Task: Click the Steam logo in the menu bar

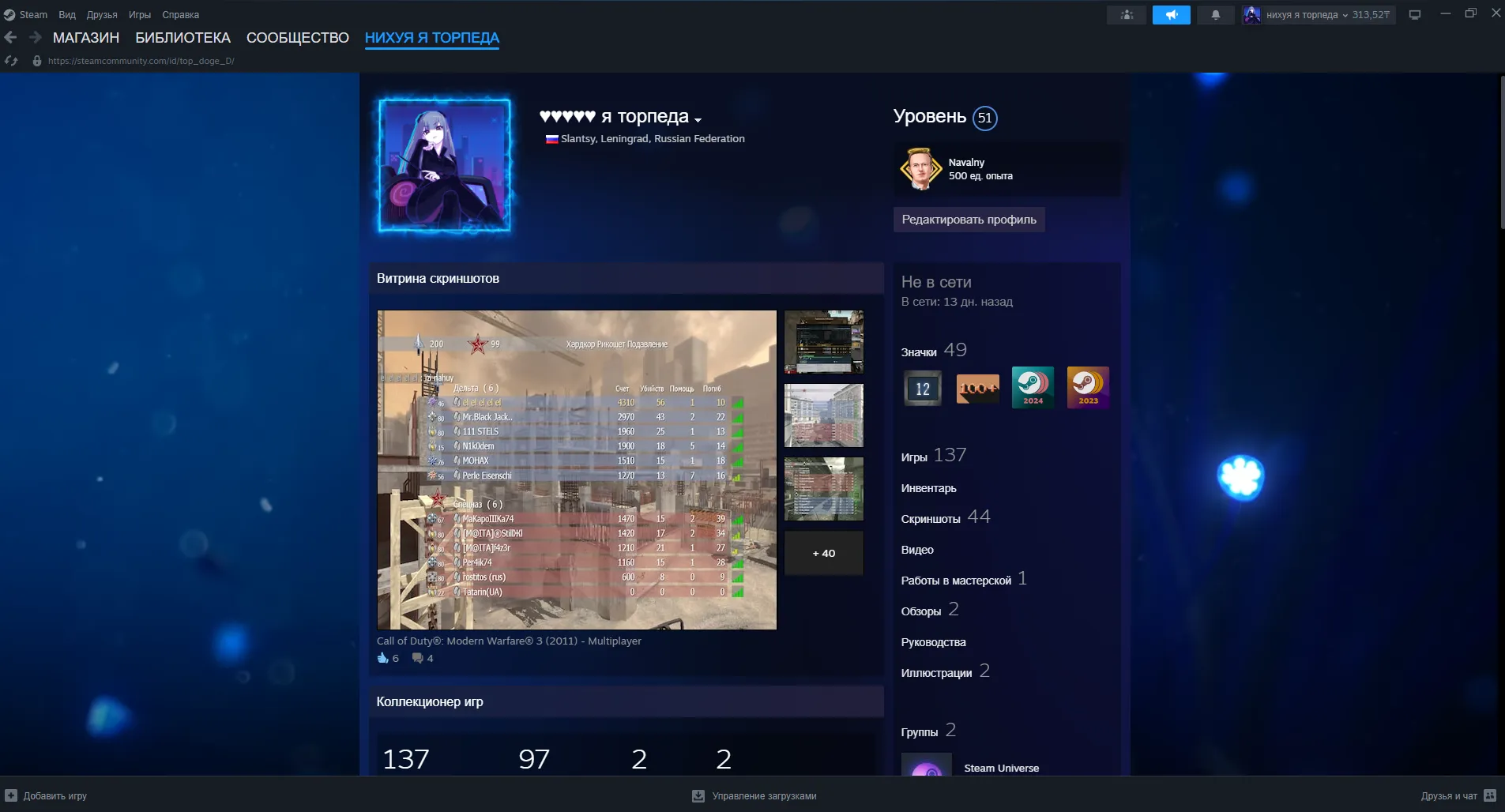Action: 9,15
